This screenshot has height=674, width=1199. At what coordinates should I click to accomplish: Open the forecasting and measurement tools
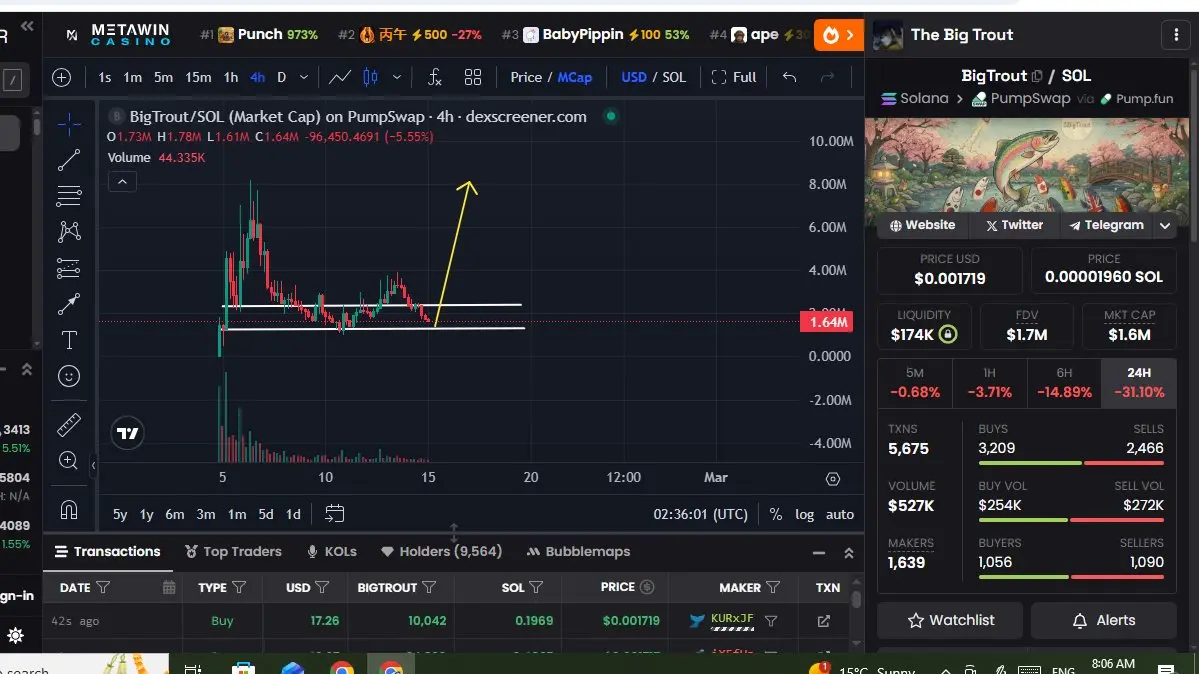coord(69,269)
